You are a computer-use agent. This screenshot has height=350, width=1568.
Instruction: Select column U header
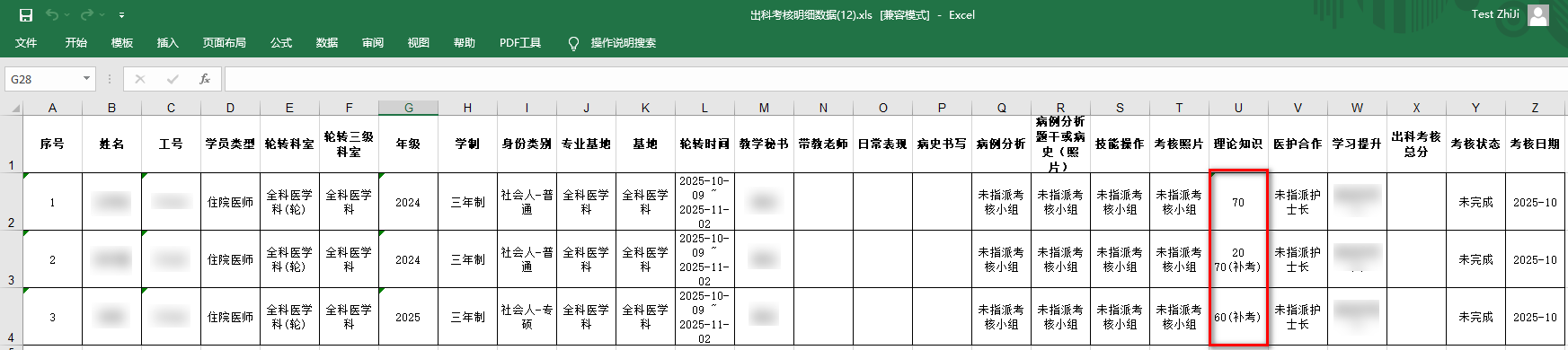[x=1238, y=108]
